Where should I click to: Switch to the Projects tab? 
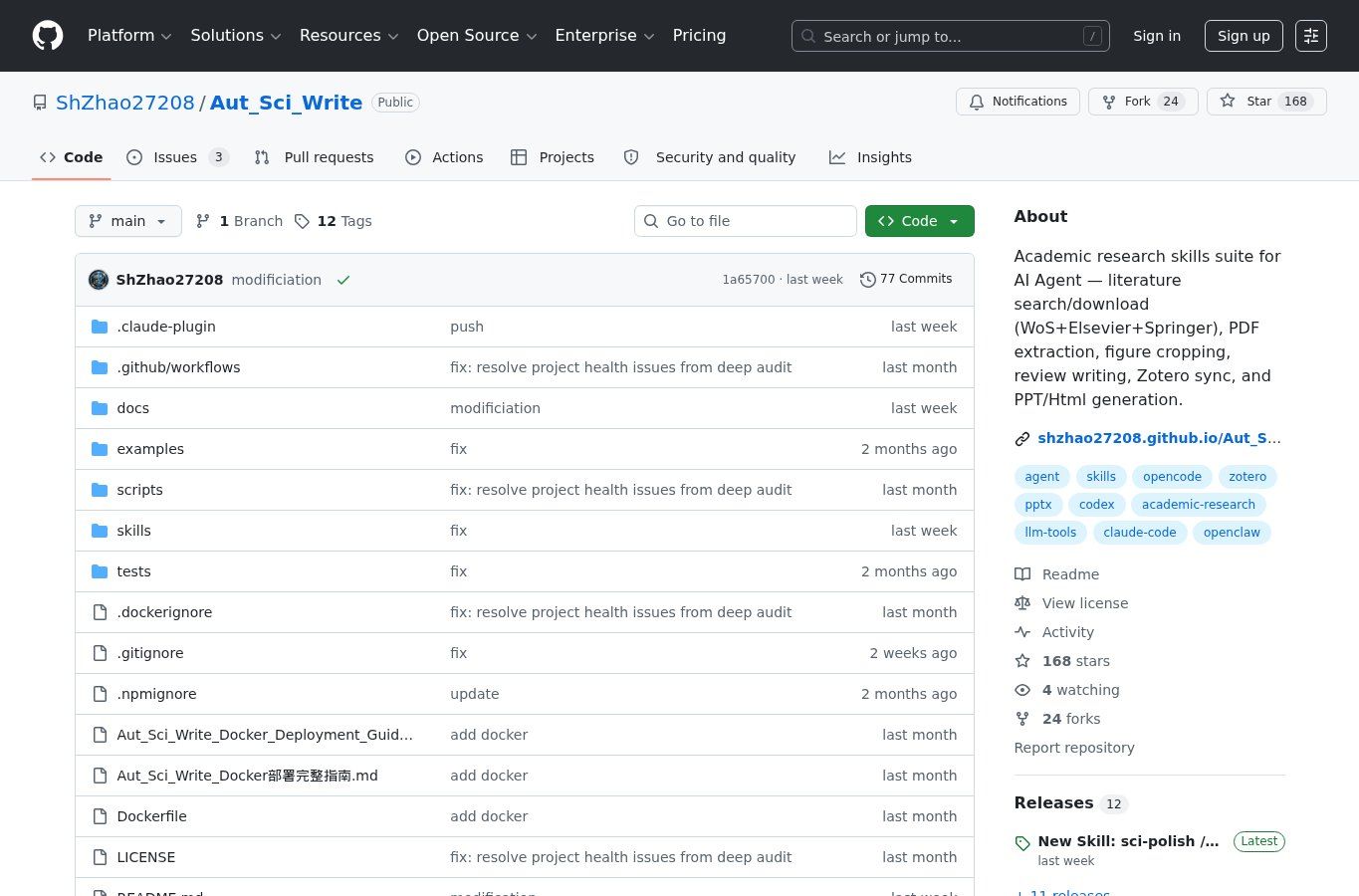(x=553, y=157)
